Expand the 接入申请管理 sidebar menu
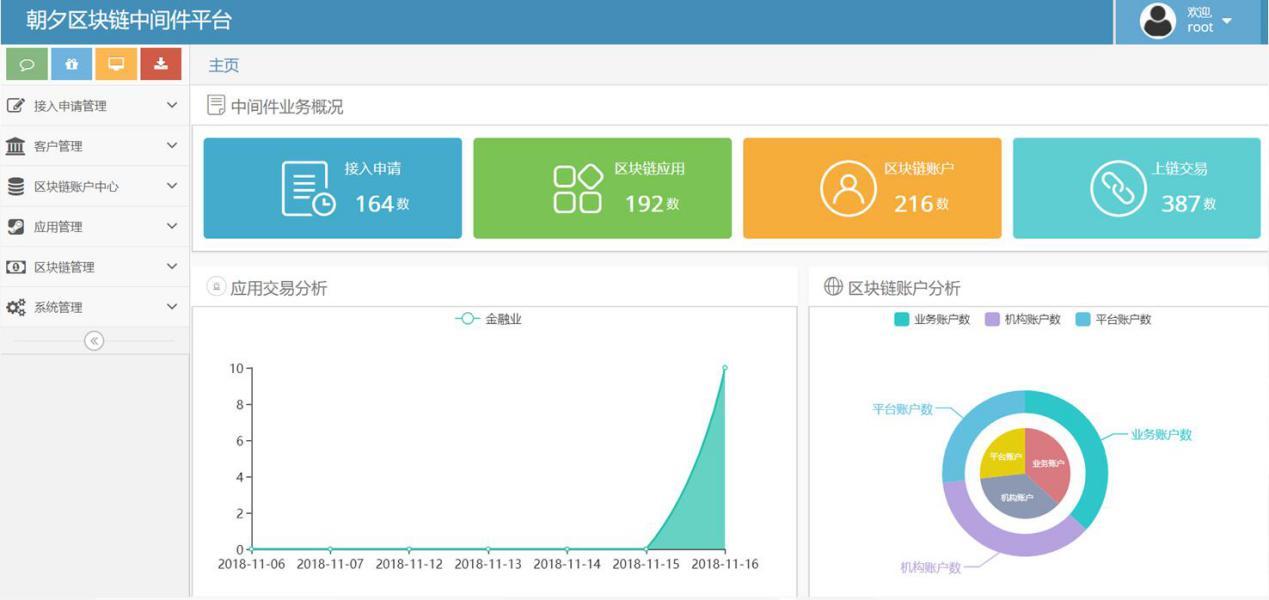1269x600 pixels. point(94,105)
